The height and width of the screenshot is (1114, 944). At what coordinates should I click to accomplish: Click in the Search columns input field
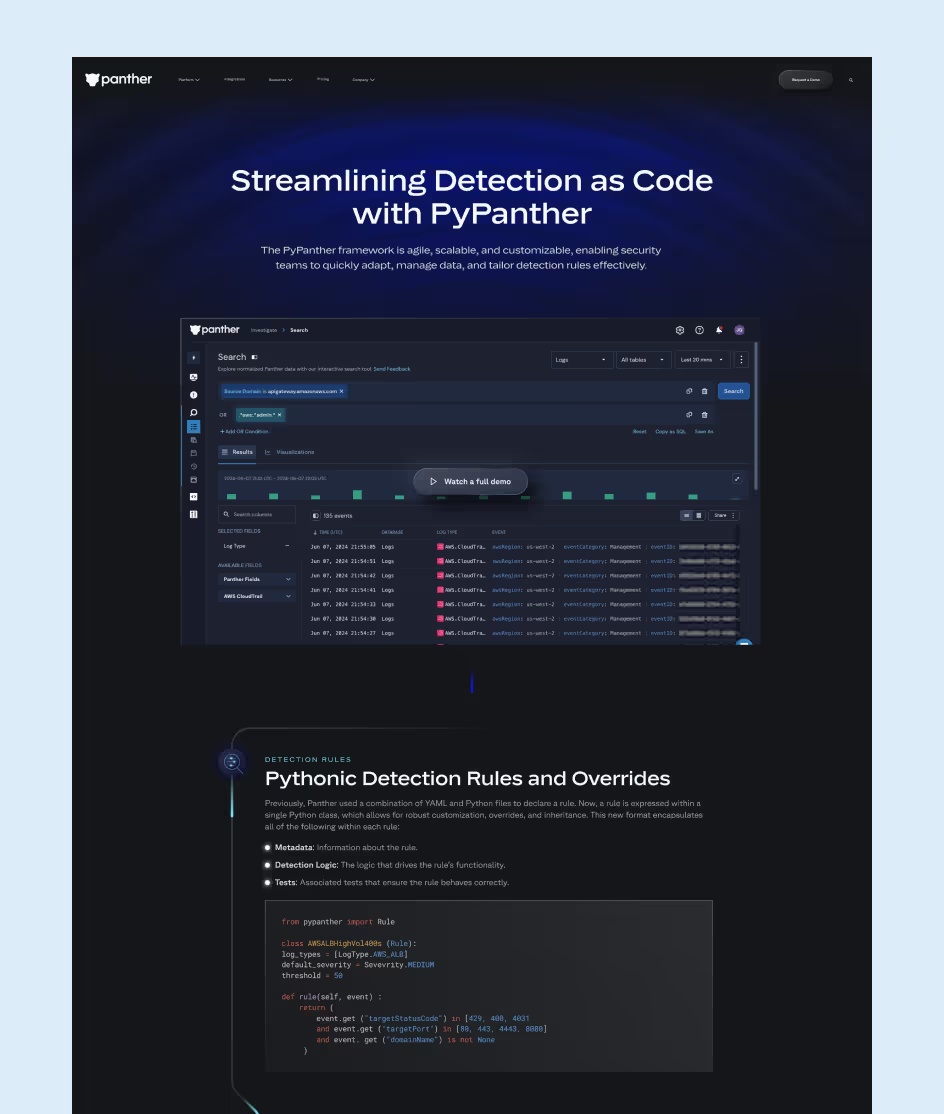(x=256, y=514)
